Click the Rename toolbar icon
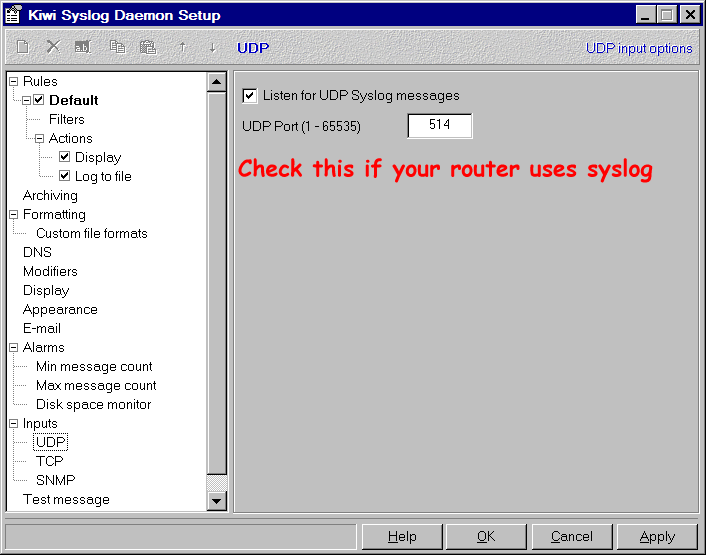706x555 pixels. 83,47
